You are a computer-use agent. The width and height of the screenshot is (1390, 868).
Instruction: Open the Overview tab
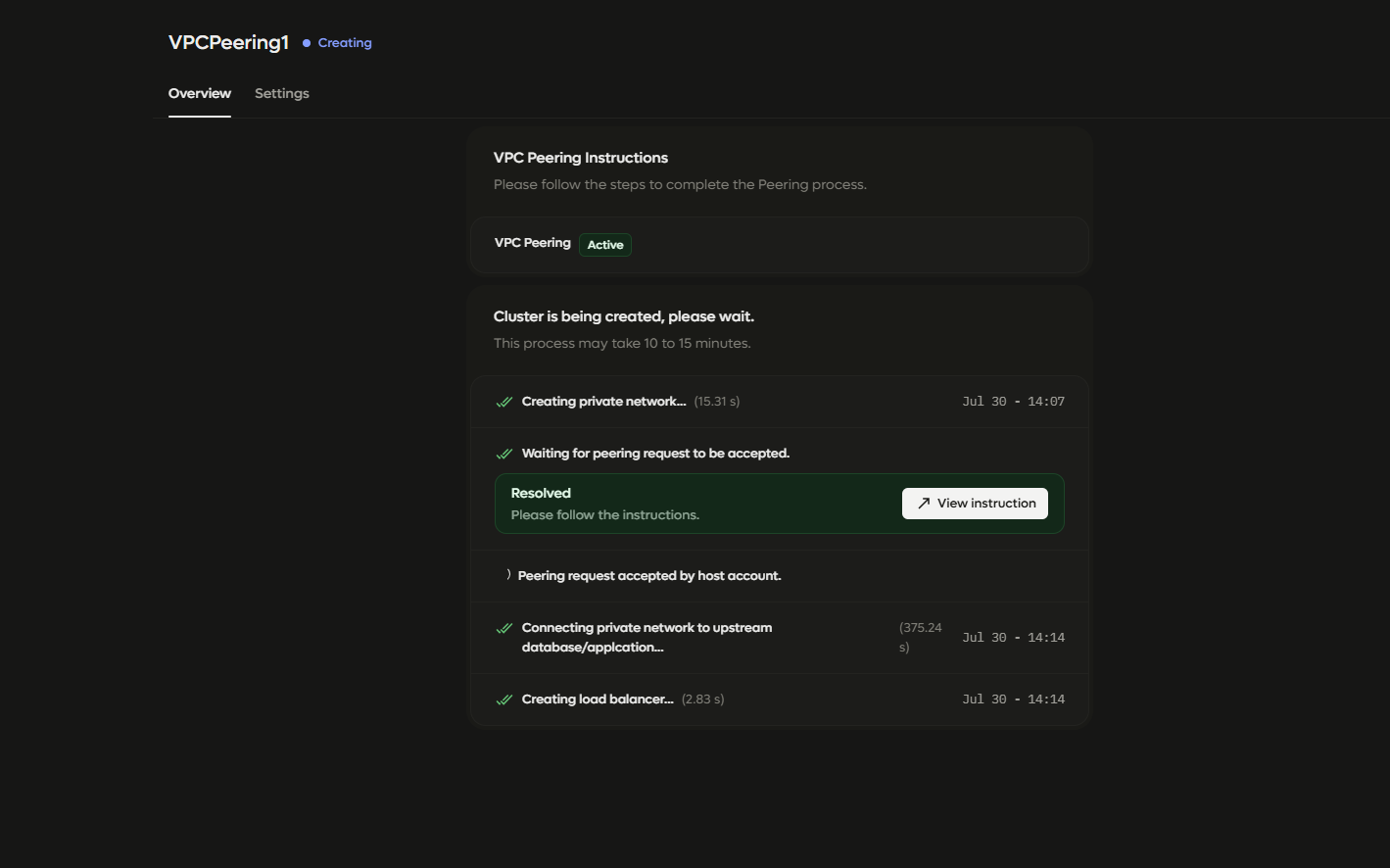pyautogui.click(x=200, y=93)
